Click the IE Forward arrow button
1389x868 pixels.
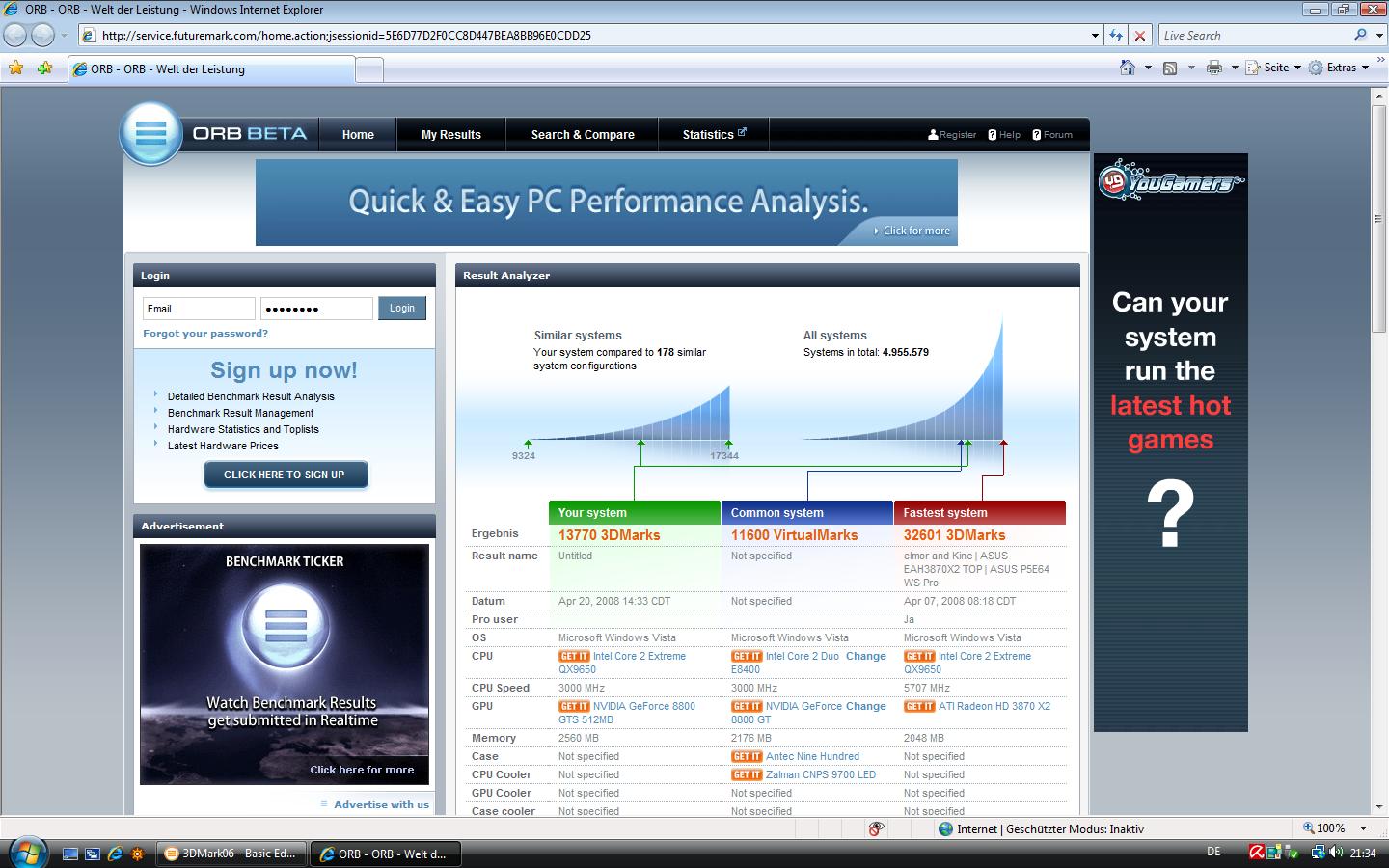point(43,36)
